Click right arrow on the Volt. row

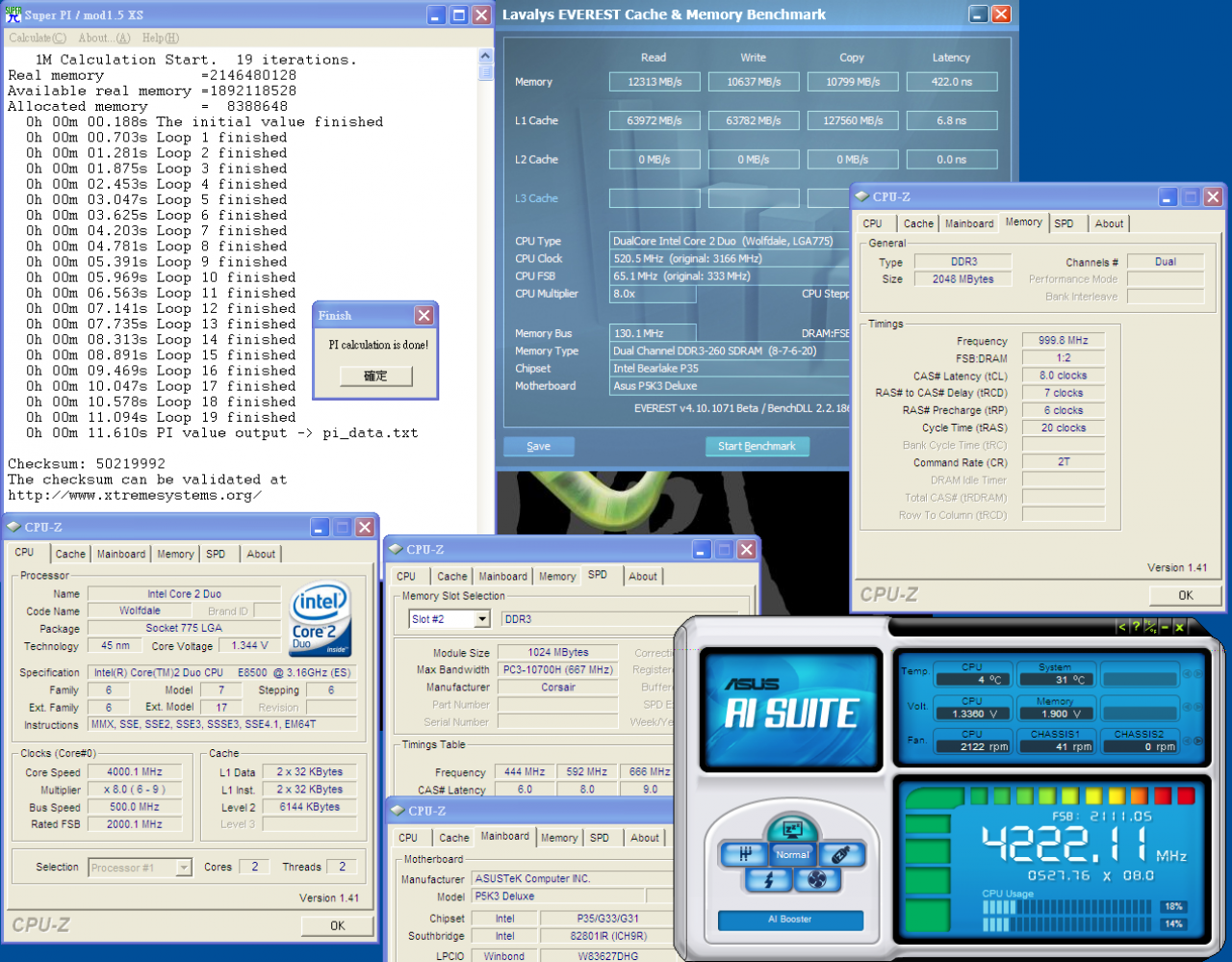pyautogui.click(x=1198, y=708)
